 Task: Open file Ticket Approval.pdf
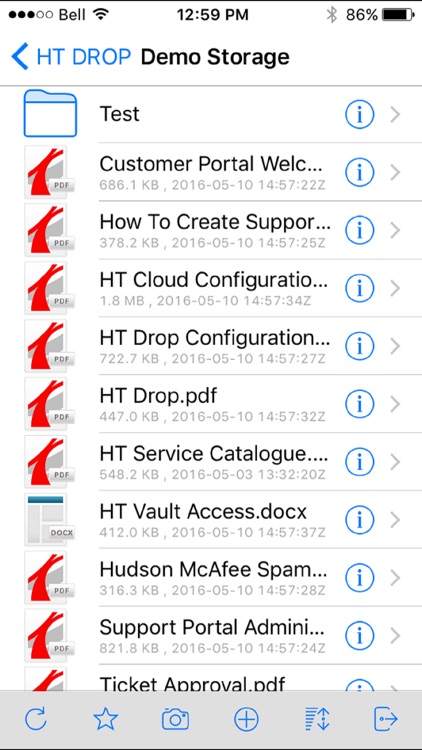click(192, 684)
